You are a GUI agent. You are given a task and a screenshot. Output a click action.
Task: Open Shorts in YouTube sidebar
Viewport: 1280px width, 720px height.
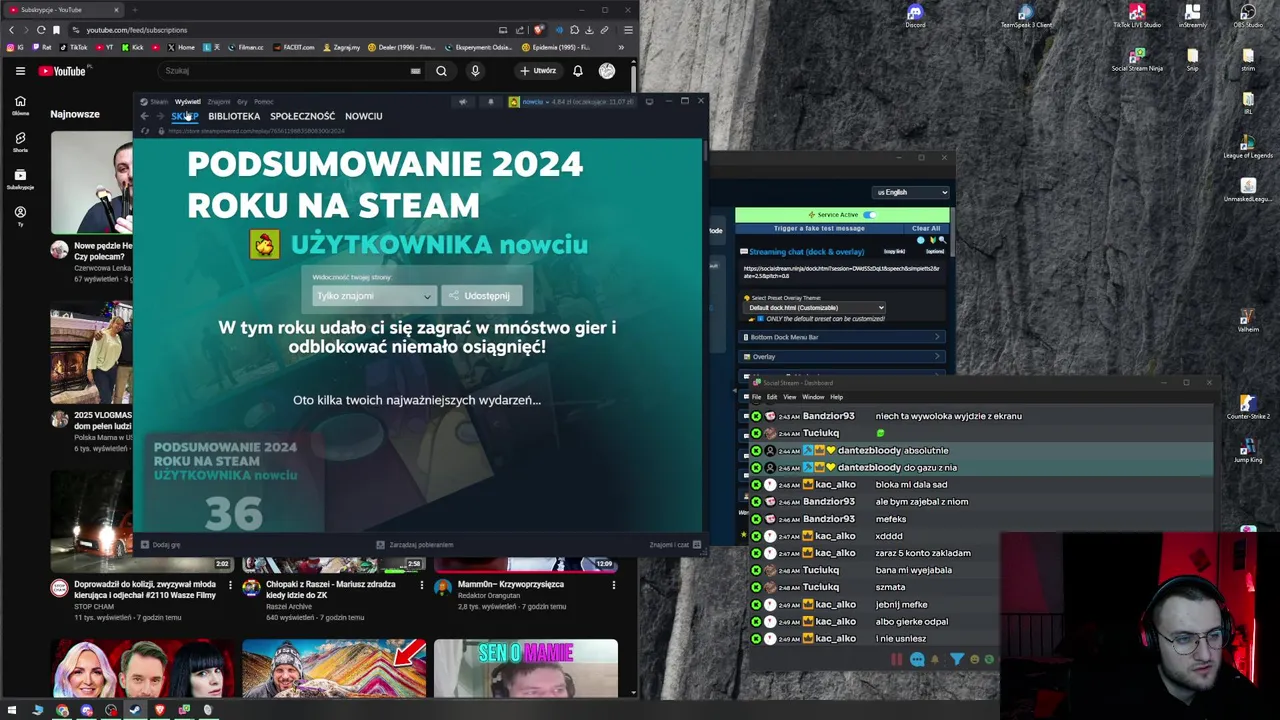[x=20, y=142]
